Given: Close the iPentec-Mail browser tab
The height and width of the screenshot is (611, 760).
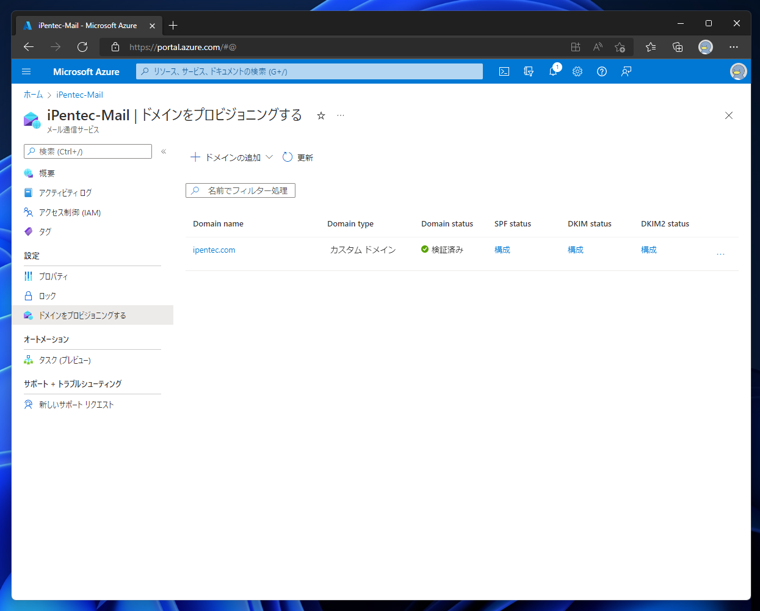Looking at the screenshot, I should pos(152,26).
